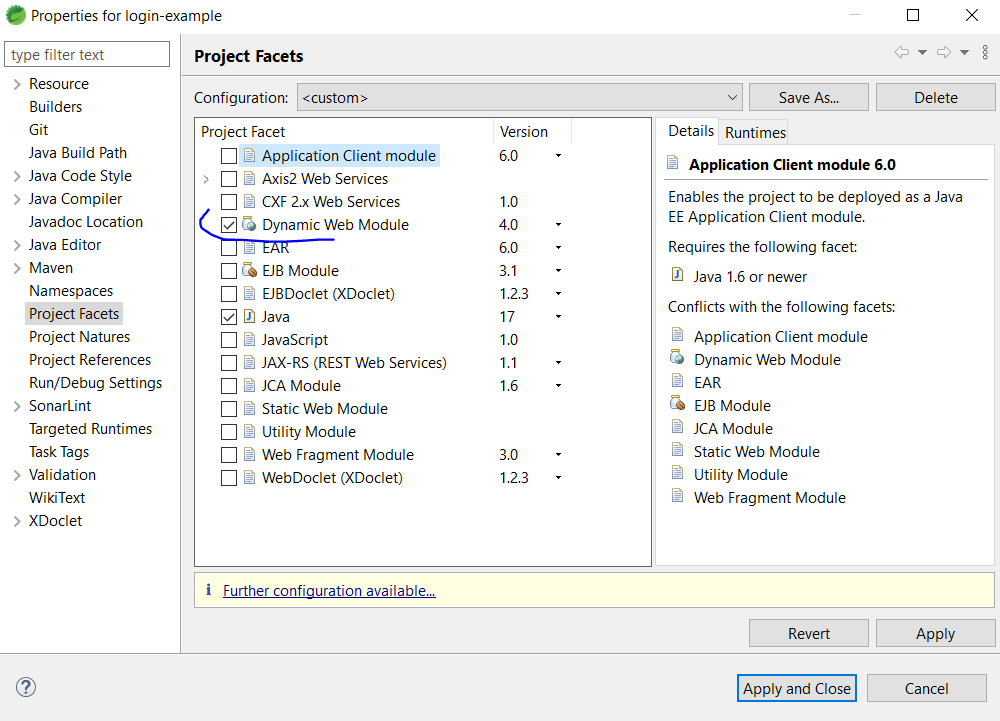Enable the Static Web Module checkbox

pos(229,408)
